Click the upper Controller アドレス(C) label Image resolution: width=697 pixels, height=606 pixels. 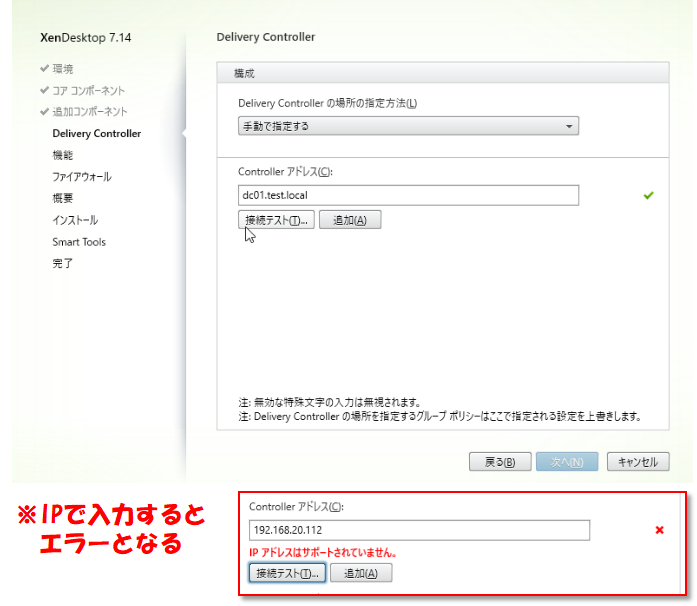[285, 172]
